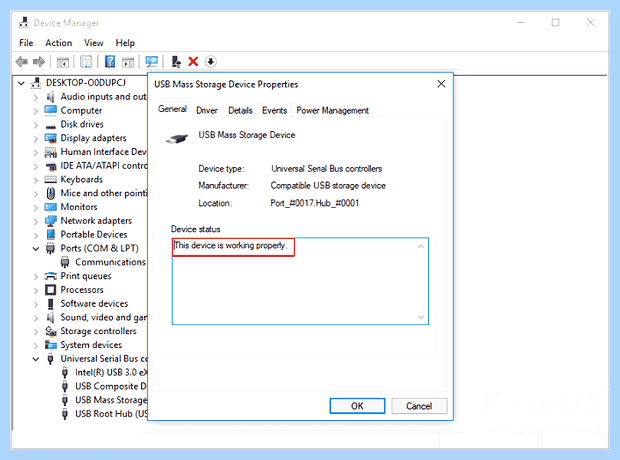The width and height of the screenshot is (620, 460).
Task: Click the Device status scroll down arrow
Action: (x=421, y=317)
